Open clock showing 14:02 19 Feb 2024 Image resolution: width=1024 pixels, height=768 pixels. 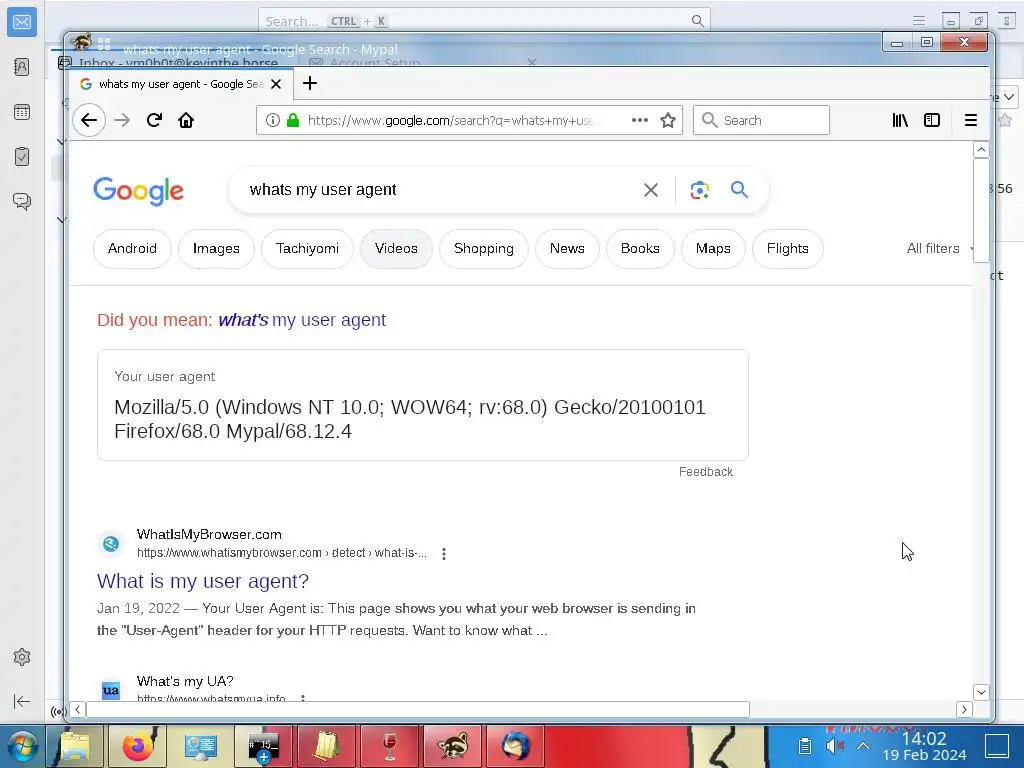coord(924,747)
